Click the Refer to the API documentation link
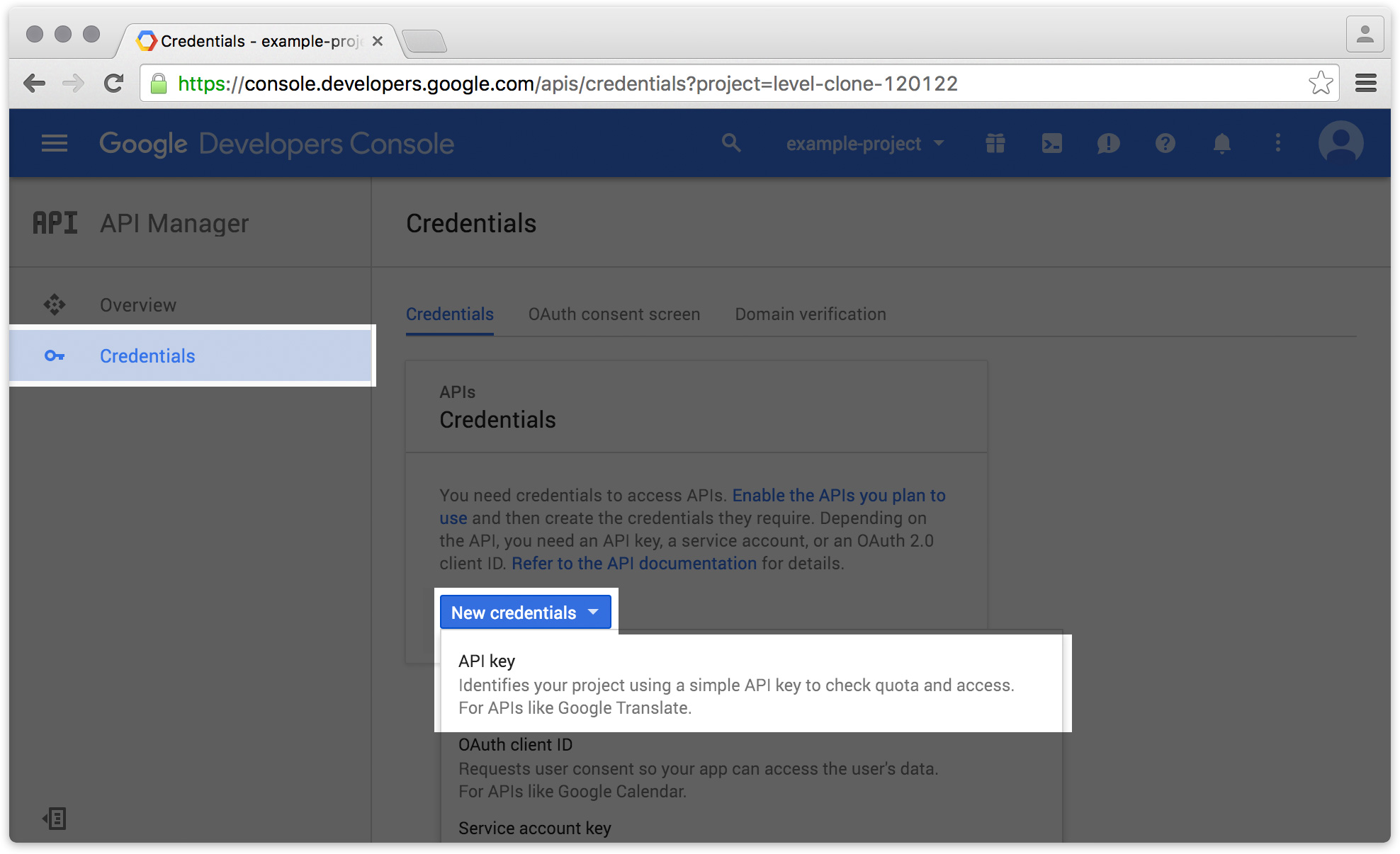1400x854 pixels. pyautogui.click(x=634, y=564)
